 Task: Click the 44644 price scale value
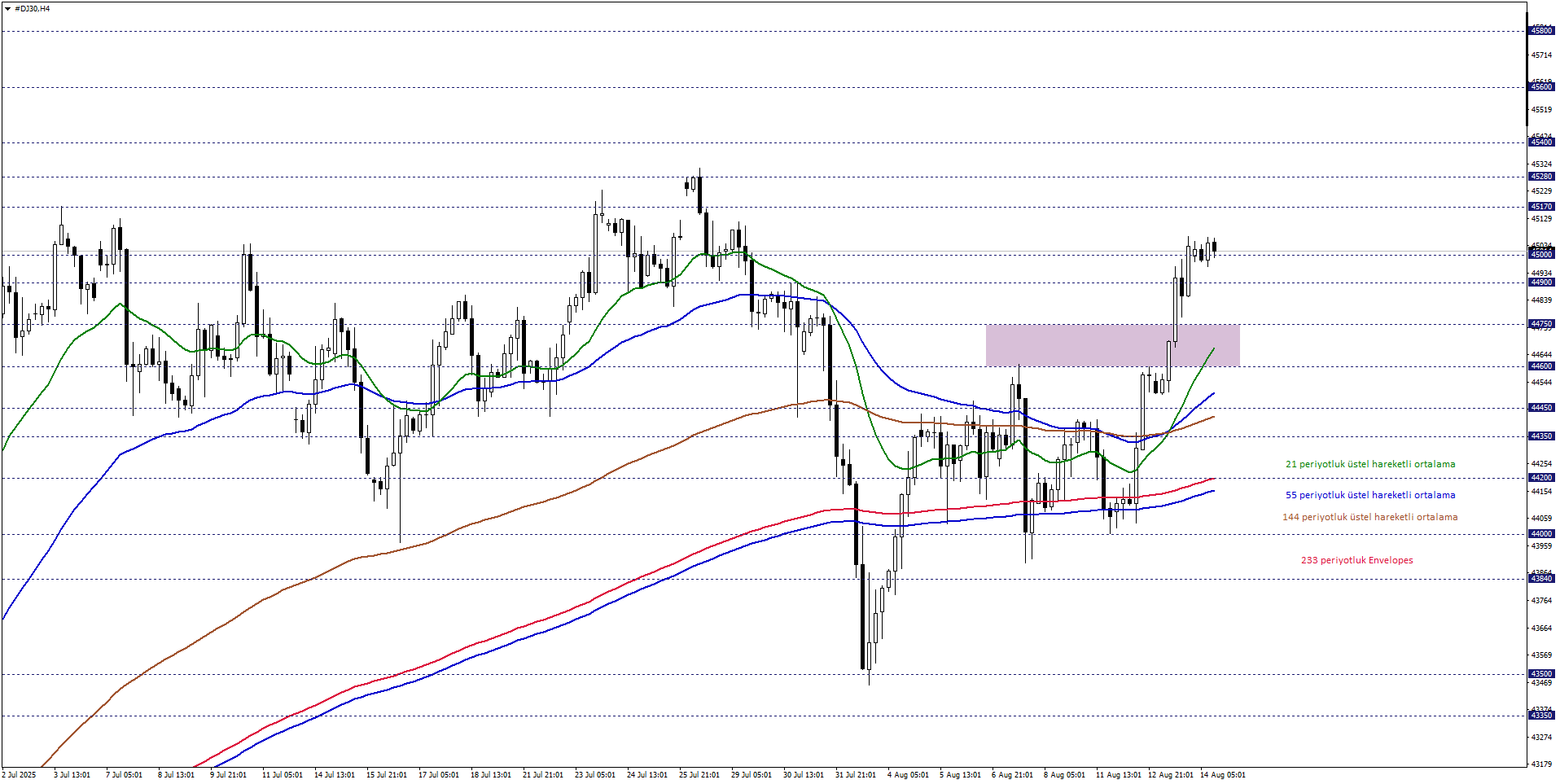point(1541,355)
